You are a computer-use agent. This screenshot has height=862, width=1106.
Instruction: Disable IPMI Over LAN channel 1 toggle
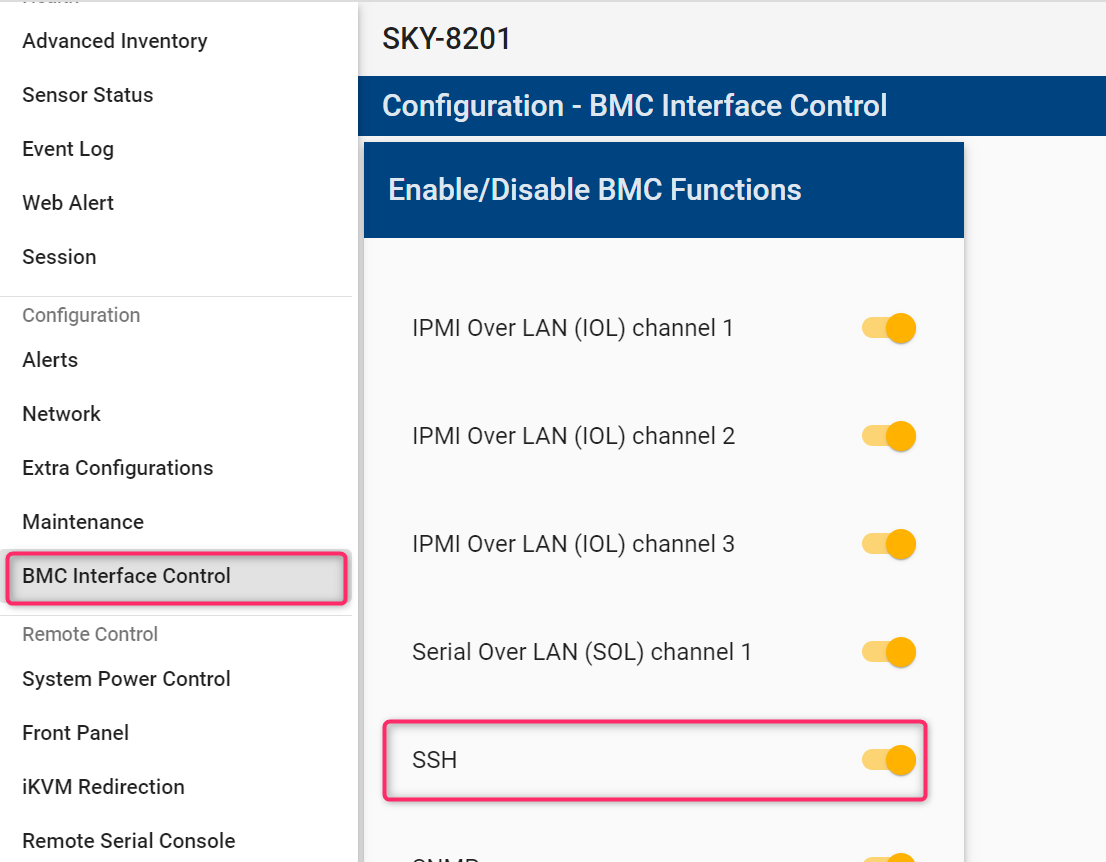pos(889,328)
